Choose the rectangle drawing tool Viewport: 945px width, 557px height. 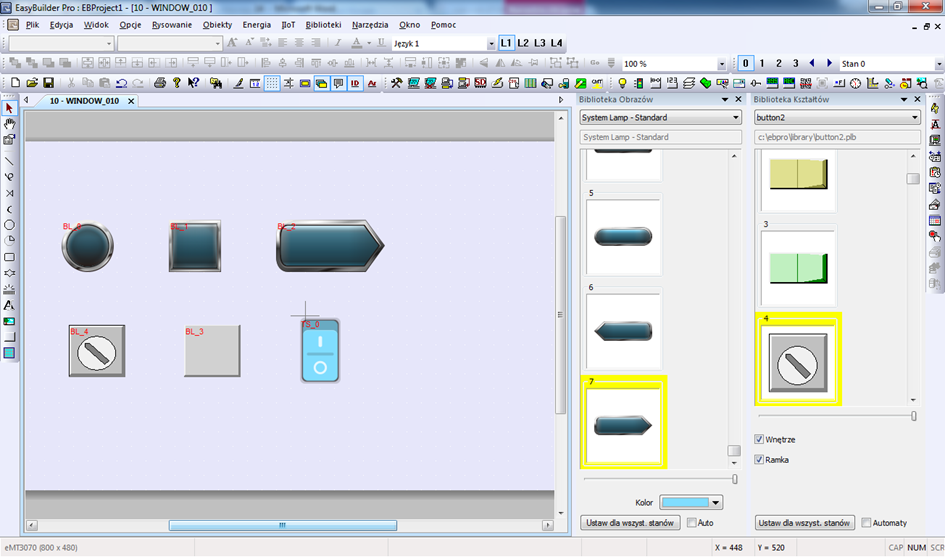click(9, 257)
